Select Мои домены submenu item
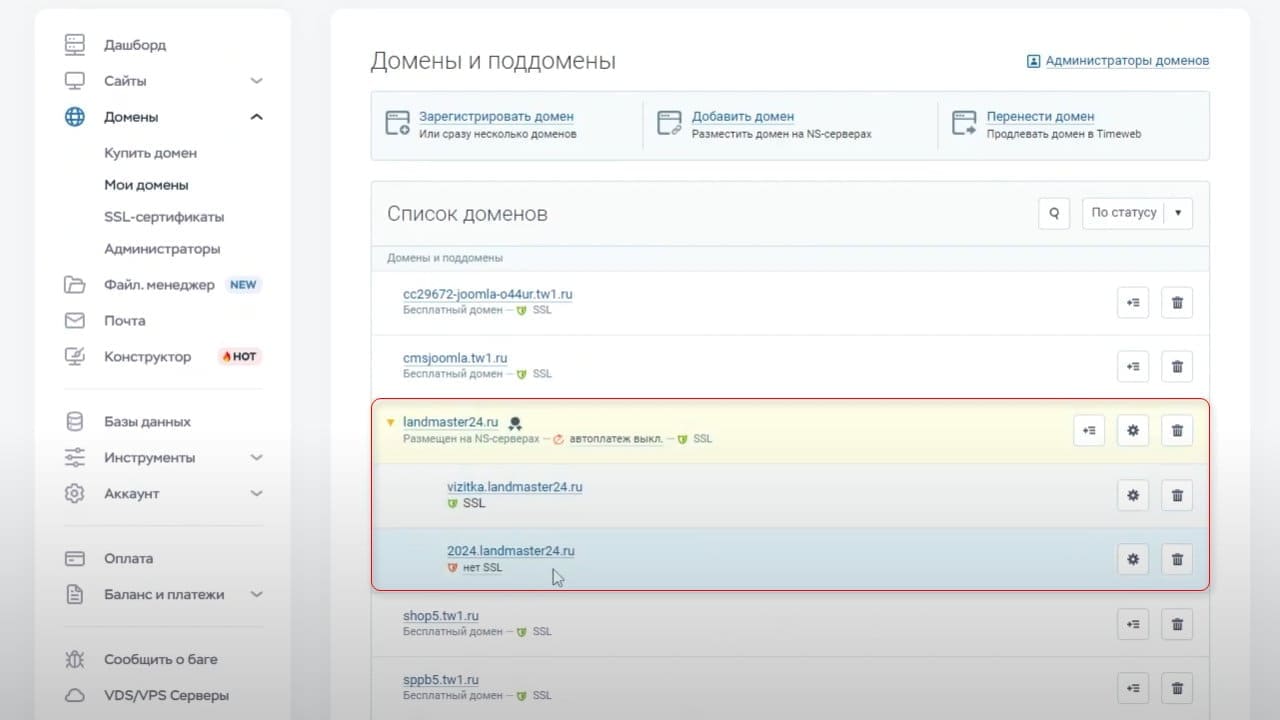The image size is (1280, 720). 146,185
